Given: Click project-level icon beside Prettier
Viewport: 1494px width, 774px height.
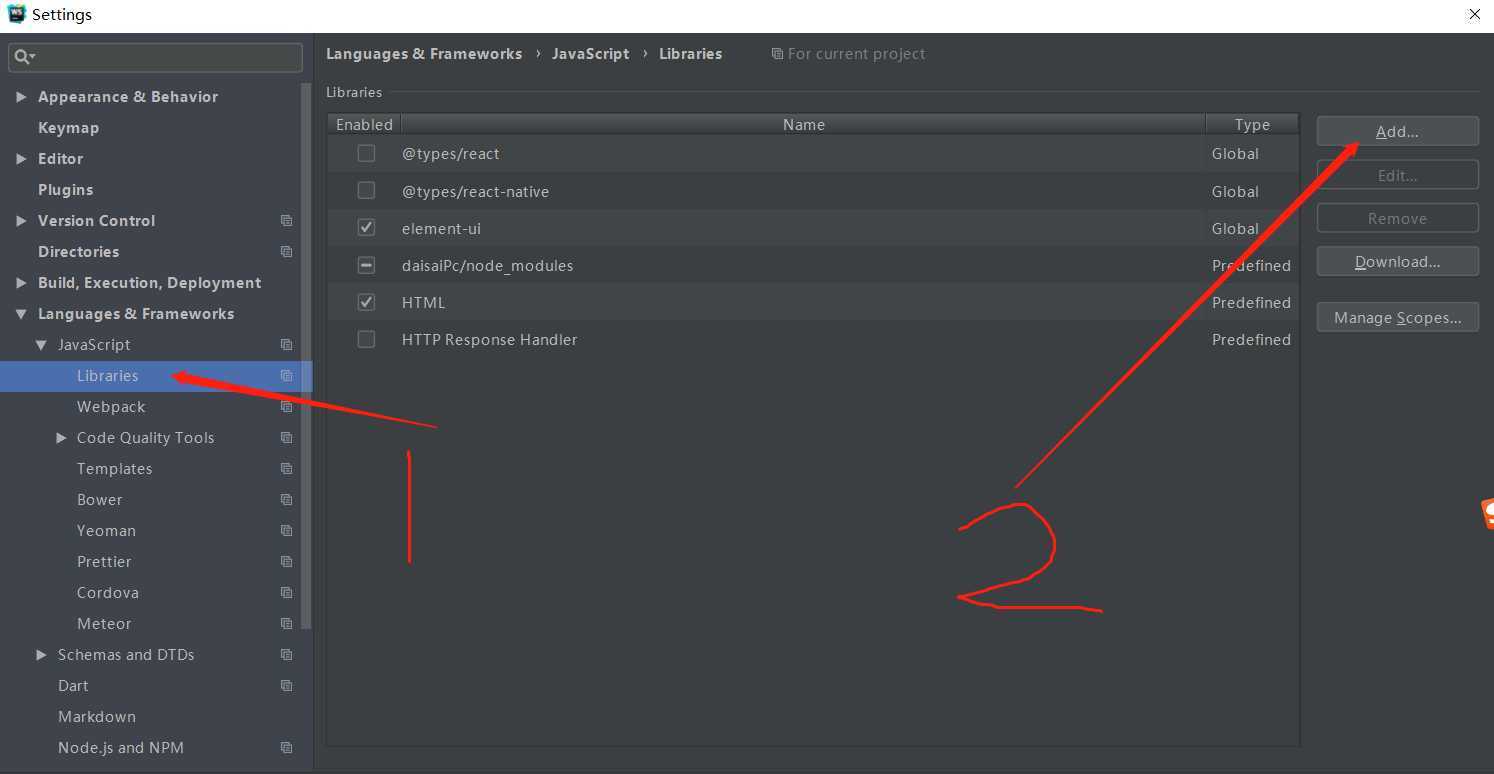Looking at the screenshot, I should click(x=287, y=562).
